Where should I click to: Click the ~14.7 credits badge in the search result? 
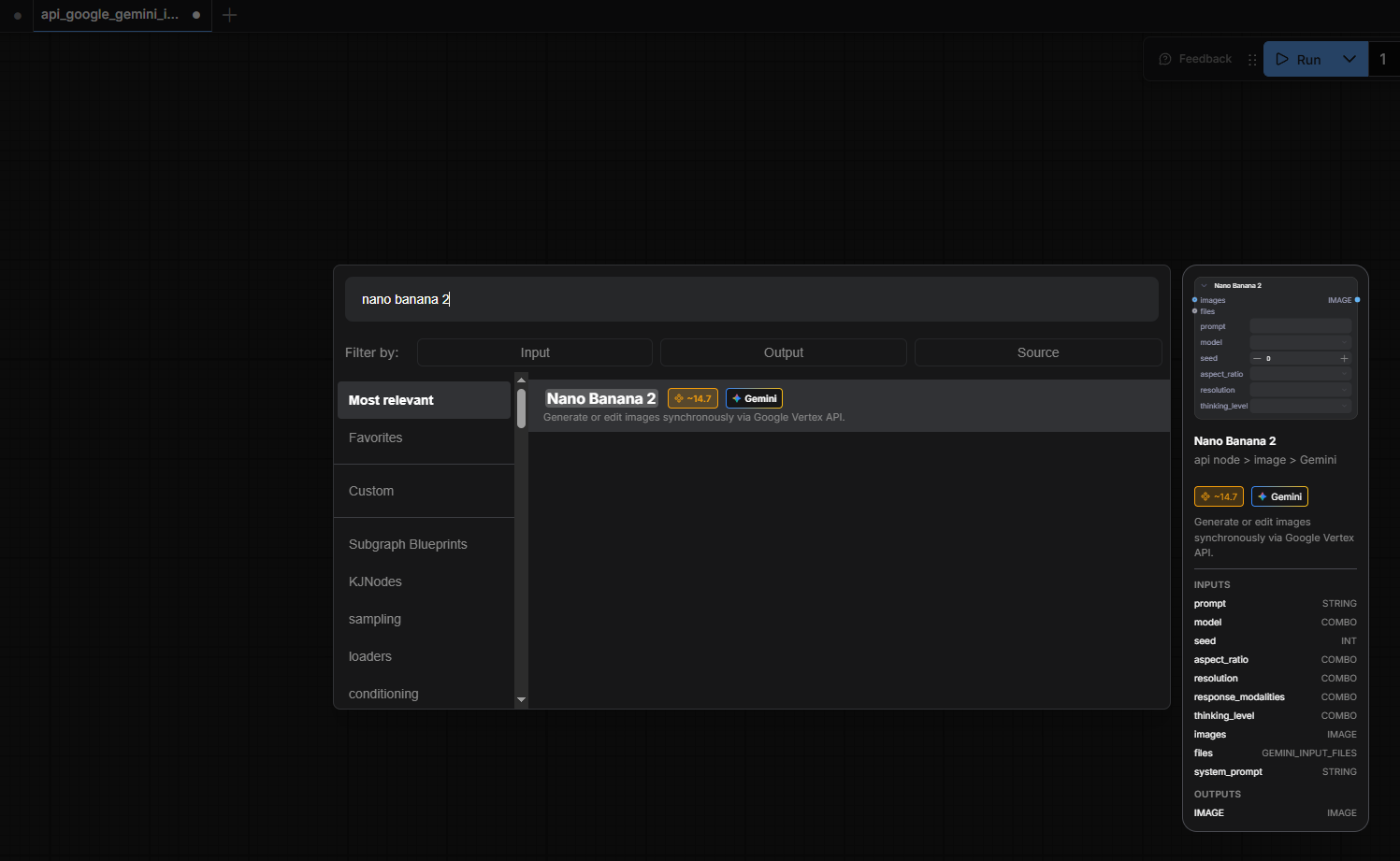(x=693, y=398)
